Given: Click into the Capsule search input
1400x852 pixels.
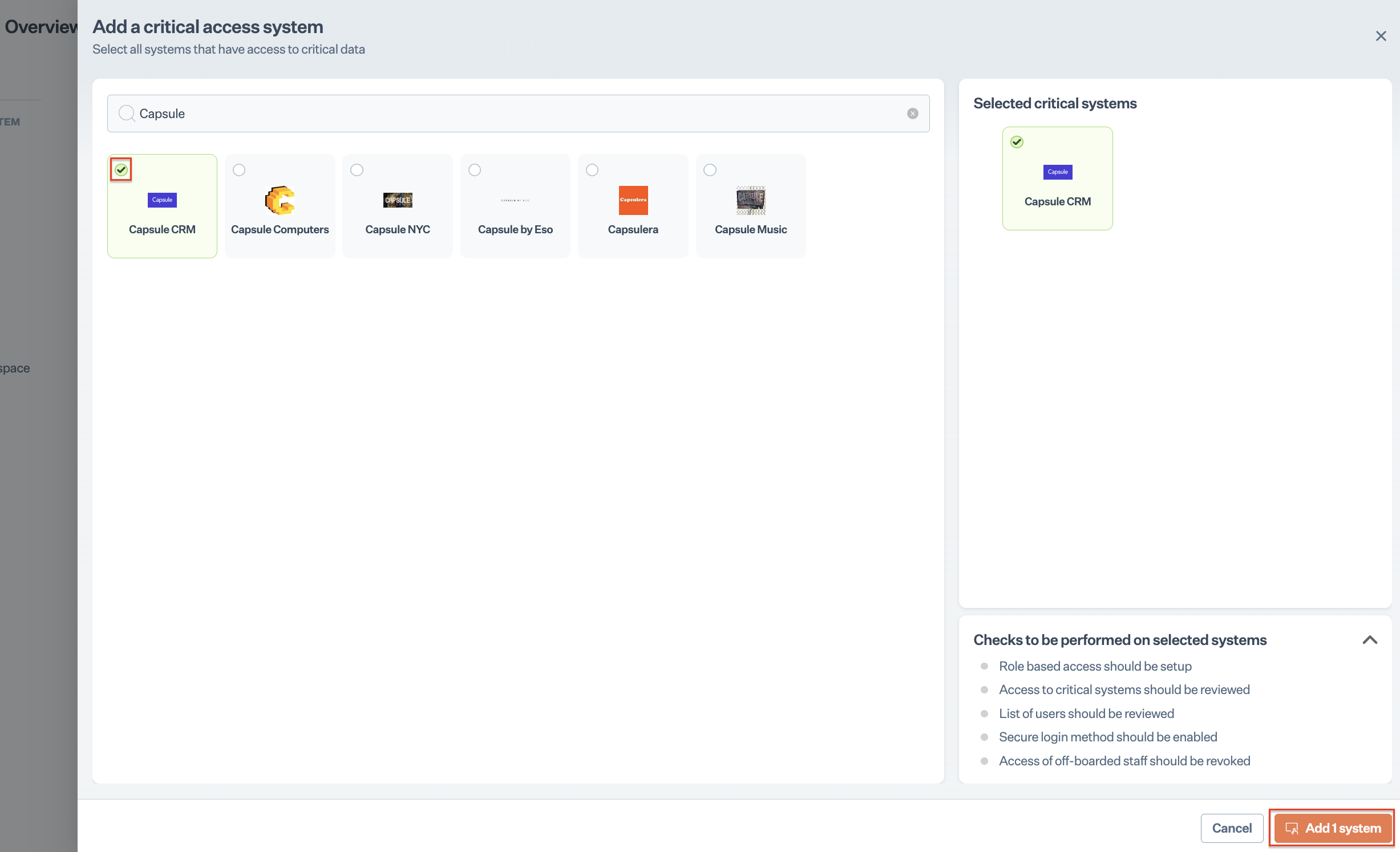Looking at the screenshot, I should [x=513, y=113].
